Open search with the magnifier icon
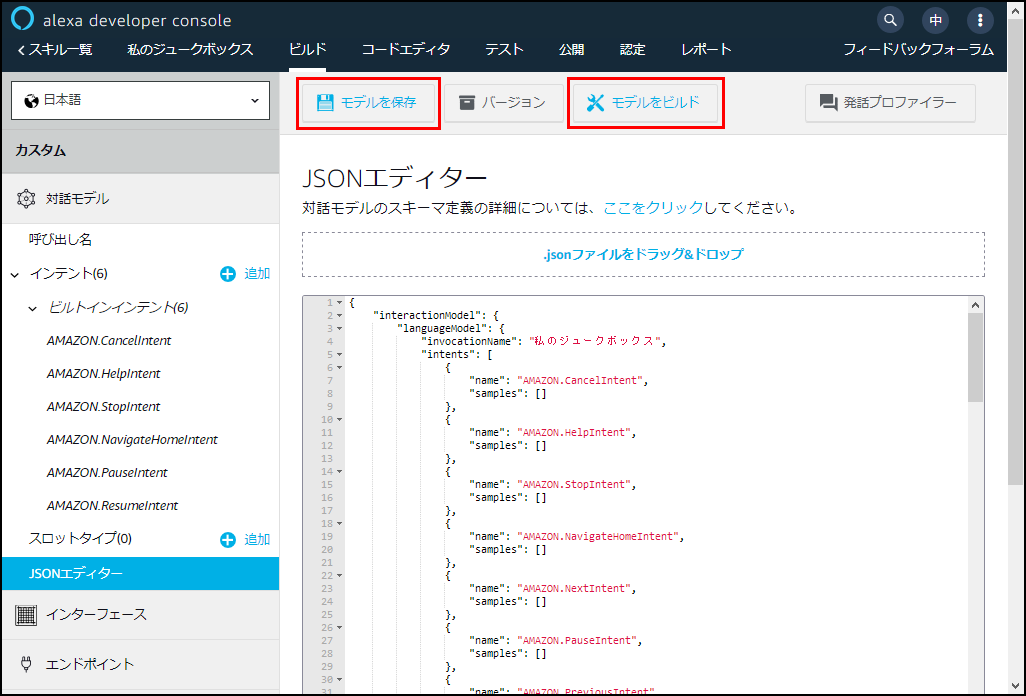The width and height of the screenshot is (1026, 696). [x=890, y=20]
